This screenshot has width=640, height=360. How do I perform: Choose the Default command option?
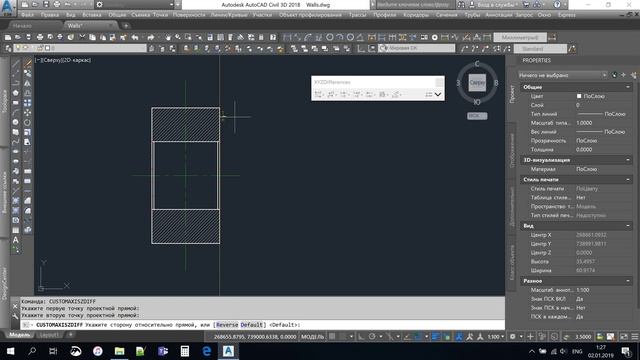point(251,325)
